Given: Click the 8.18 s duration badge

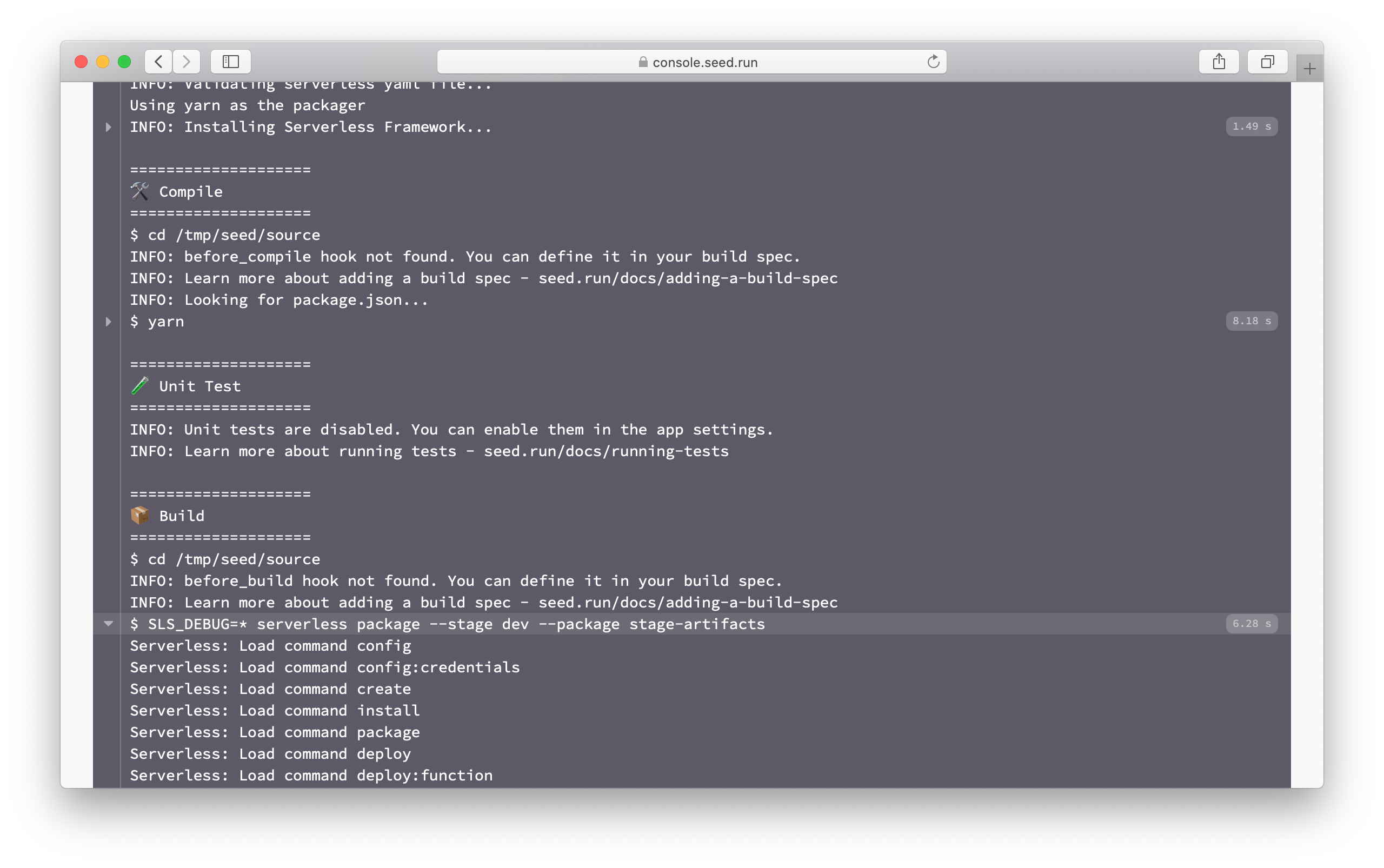Looking at the screenshot, I should [1251, 321].
